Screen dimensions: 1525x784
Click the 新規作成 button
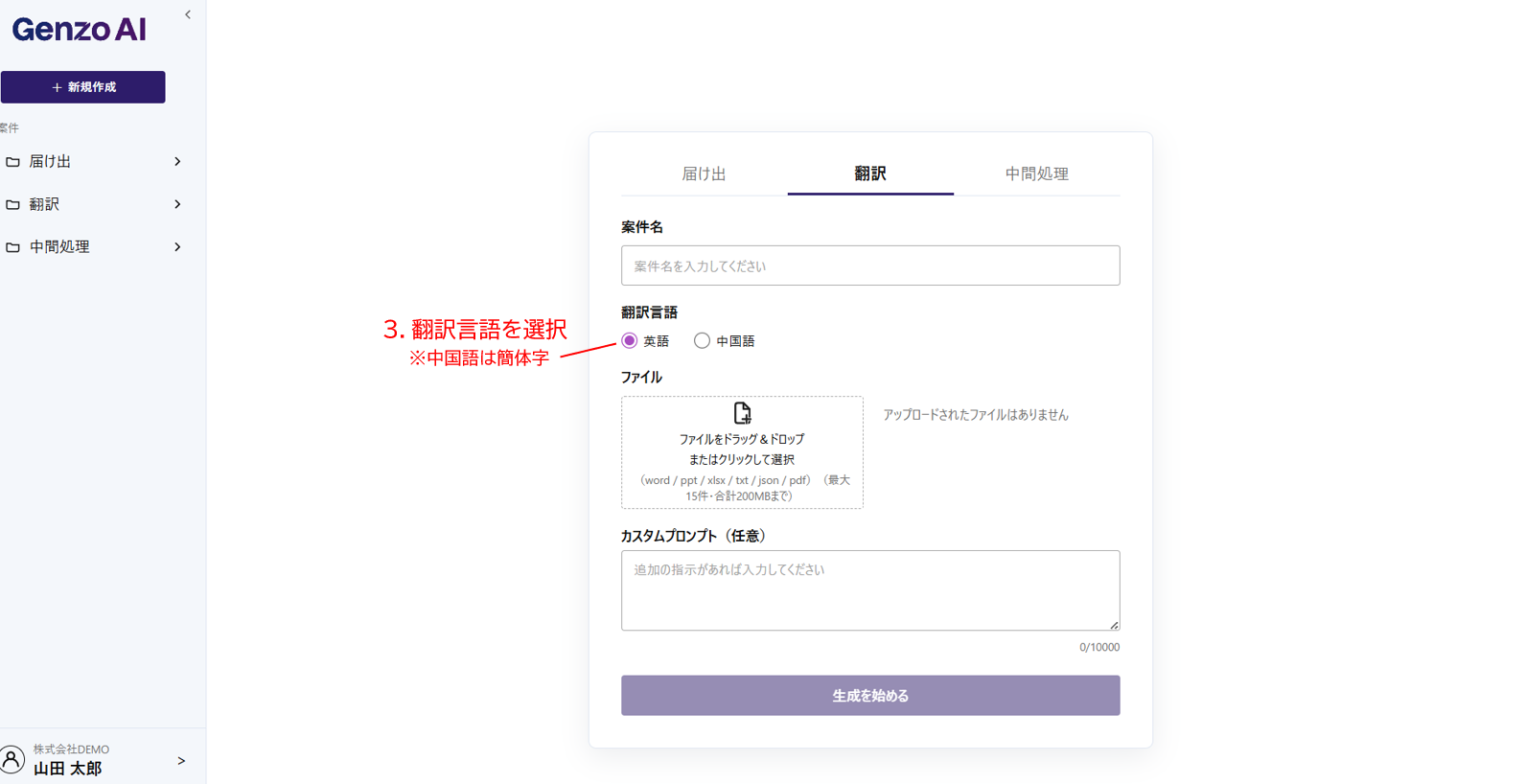click(x=82, y=87)
